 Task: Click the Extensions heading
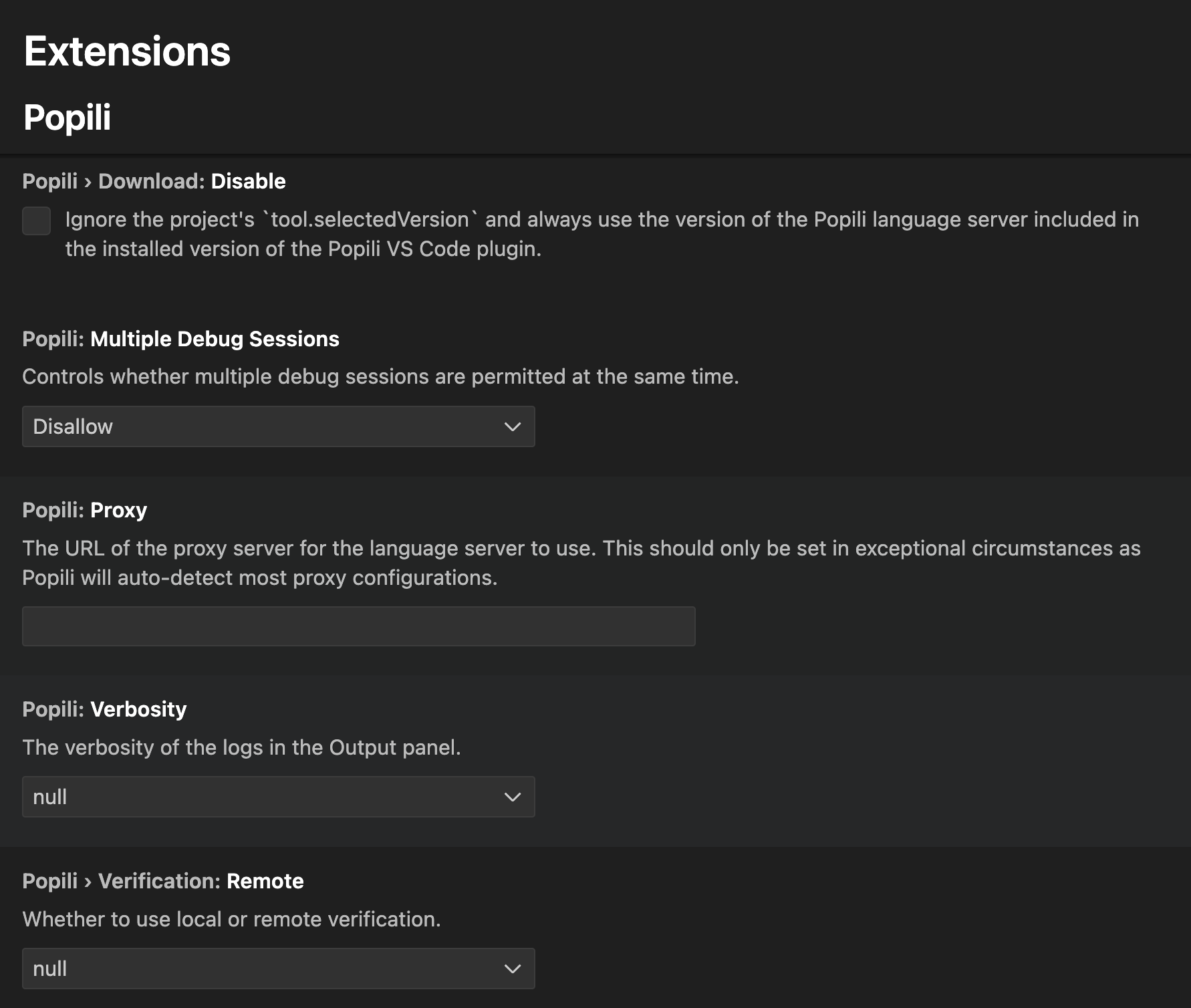pyautogui.click(x=127, y=51)
